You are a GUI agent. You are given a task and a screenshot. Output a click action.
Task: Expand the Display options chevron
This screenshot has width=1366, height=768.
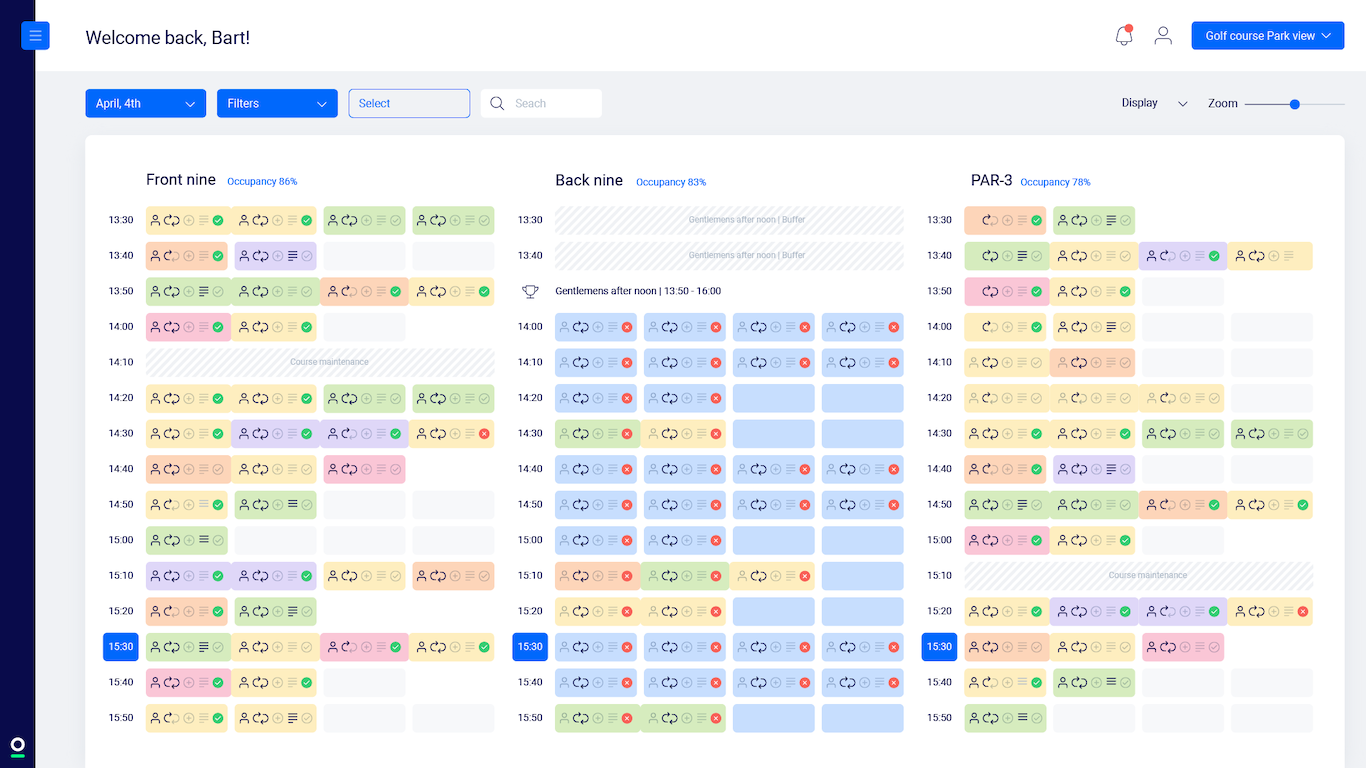(x=1183, y=104)
